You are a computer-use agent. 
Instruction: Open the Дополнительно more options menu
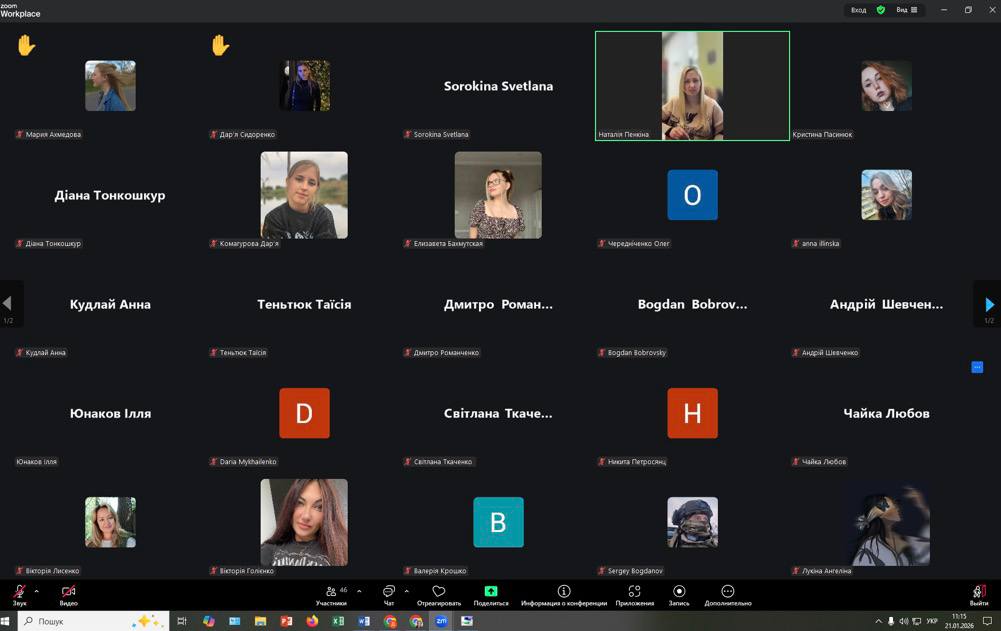pos(727,592)
